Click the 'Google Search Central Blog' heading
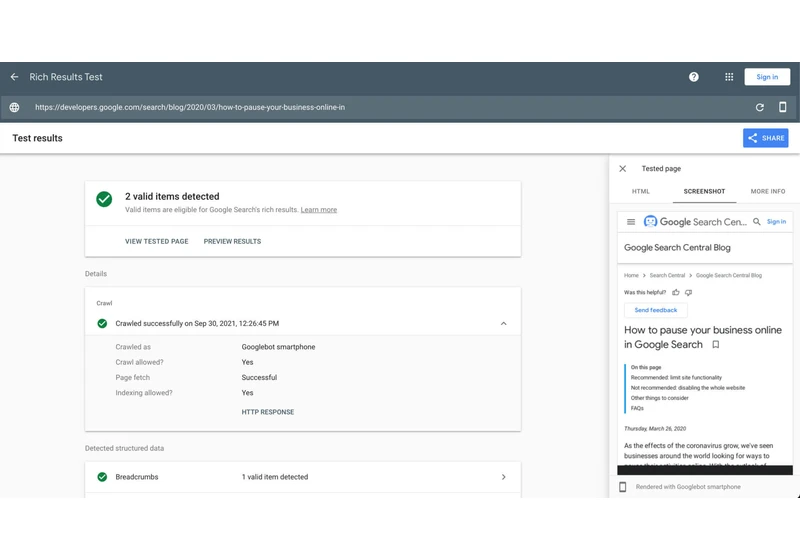Viewport: 800px width, 560px height. click(x=677, y=248)
